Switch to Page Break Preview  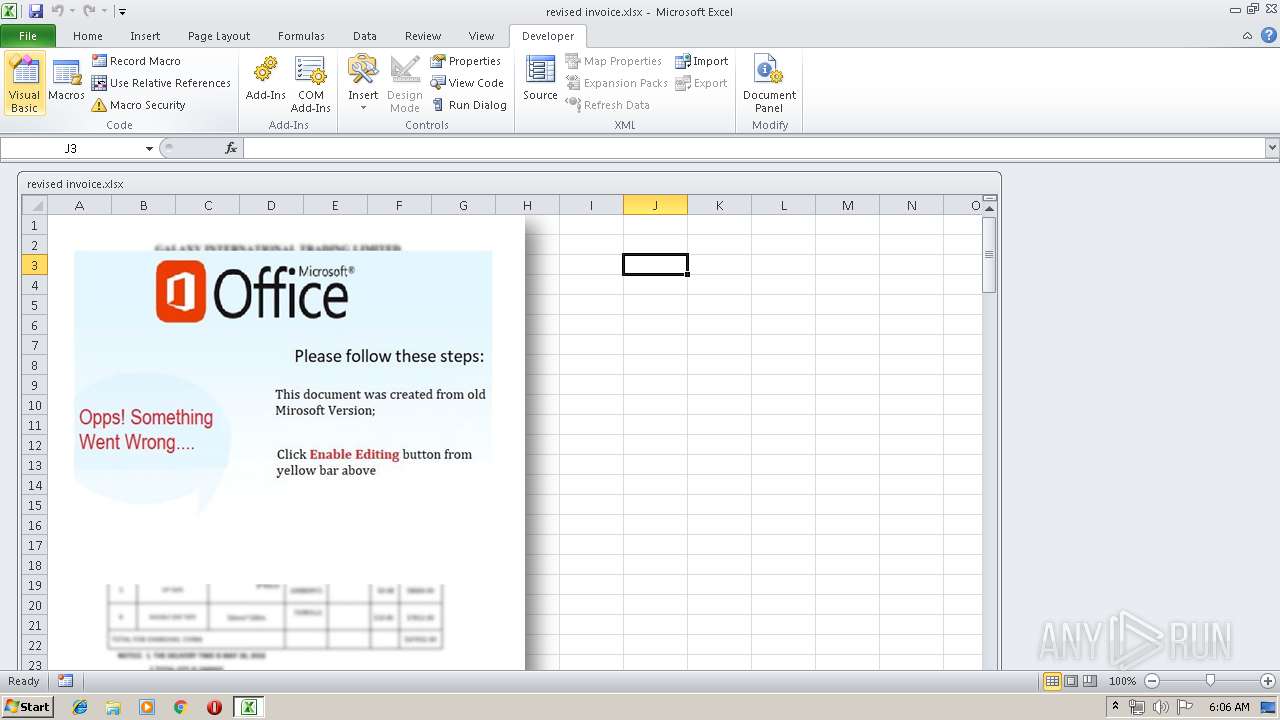[x=1090, y=681]
